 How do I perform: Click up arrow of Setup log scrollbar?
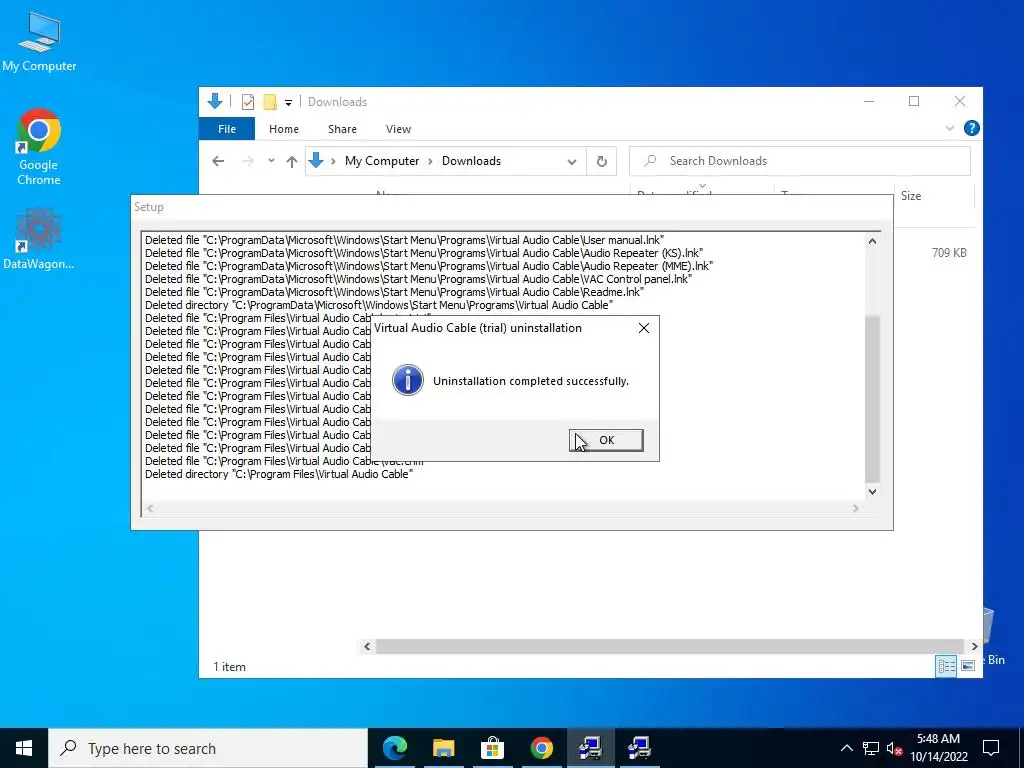coord(872,241)
